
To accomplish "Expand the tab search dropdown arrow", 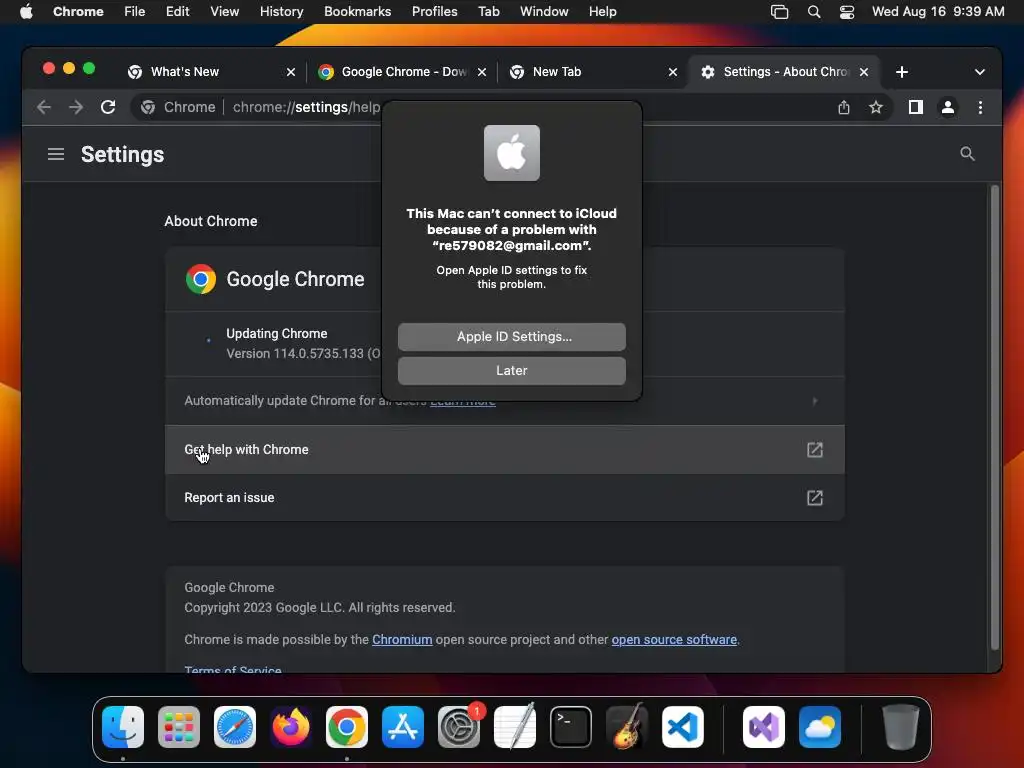I will click(x=980, y=72).
